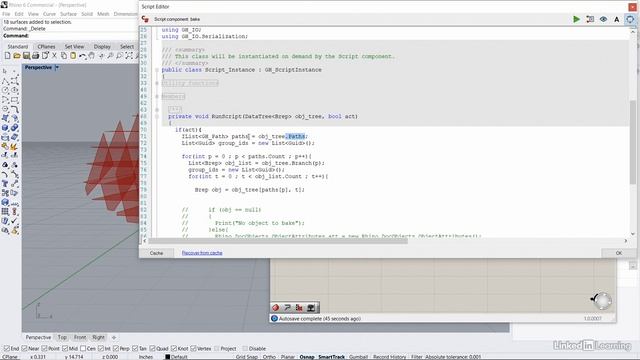Select the Polyline tool in left sidebar
Screen dimensions: 640x360
(x=5, y=81)
